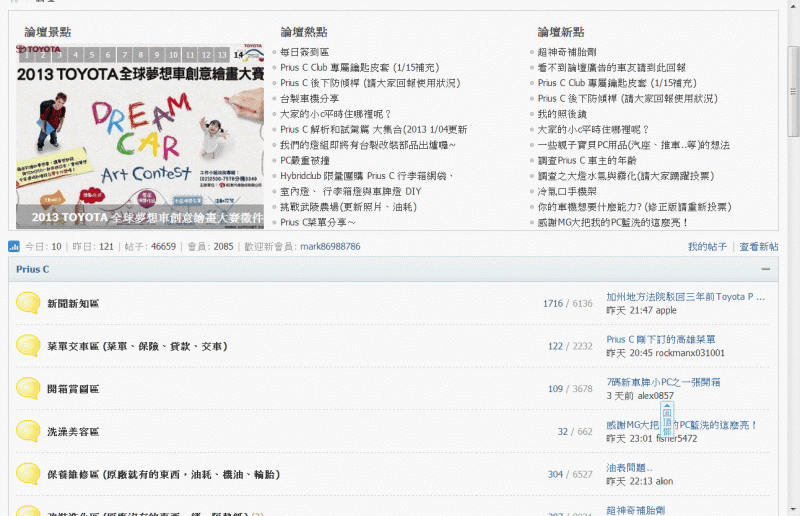Open the 新聞新知區 forum
800x516 pixels.
coord(73,304)
